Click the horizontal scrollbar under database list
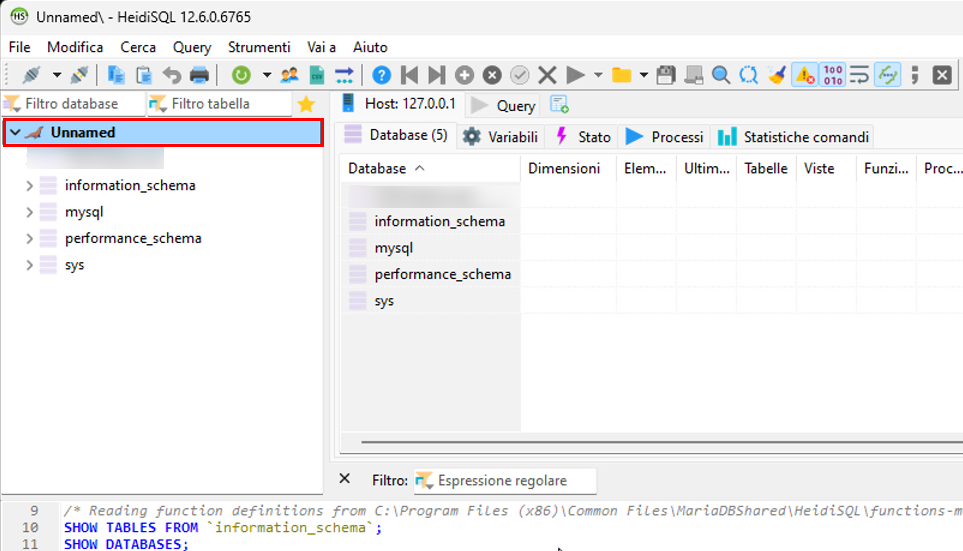The image size is (963, 551). pos(650,441)
